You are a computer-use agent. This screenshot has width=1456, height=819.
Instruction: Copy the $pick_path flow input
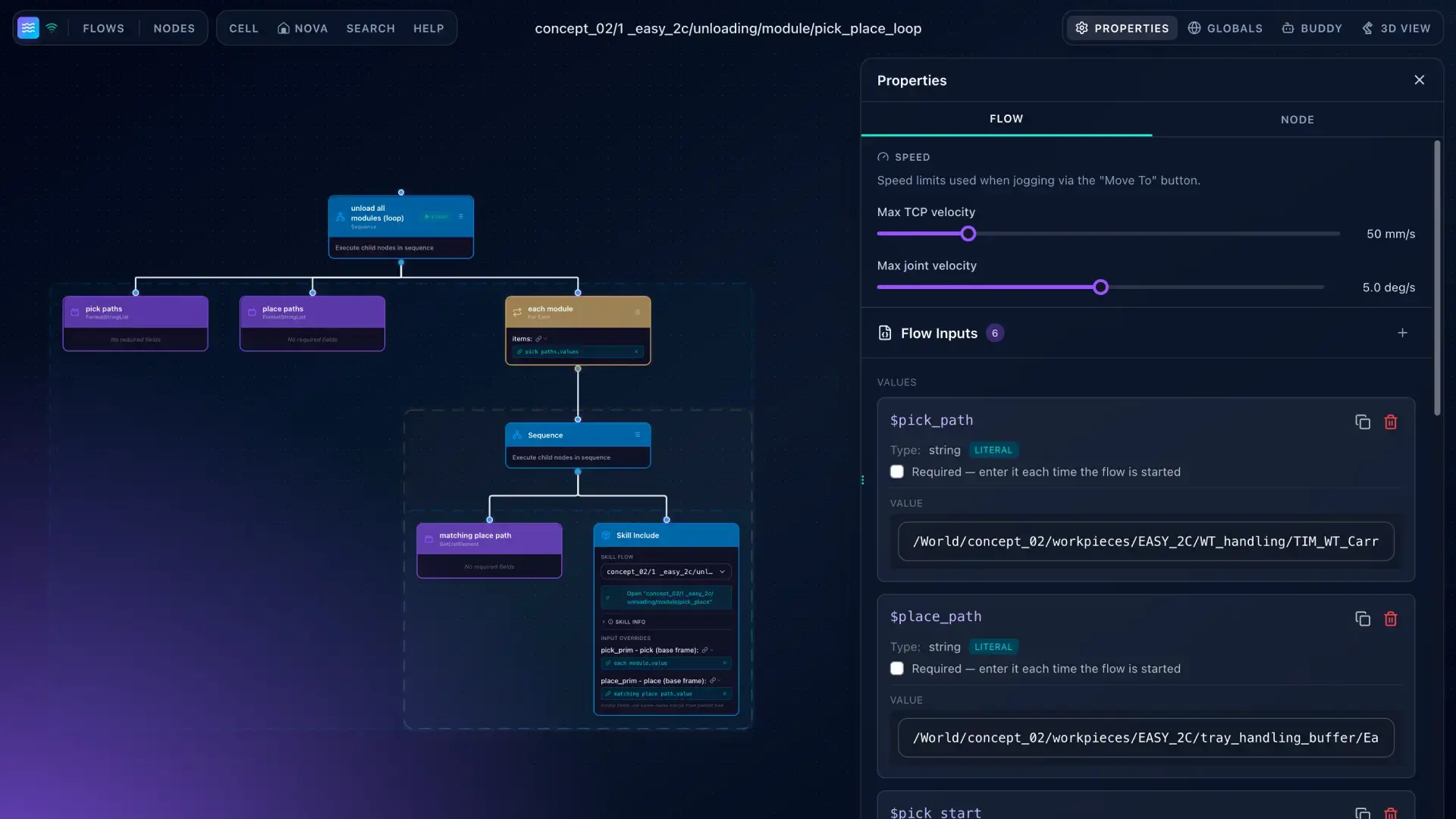click(1363, 422)
